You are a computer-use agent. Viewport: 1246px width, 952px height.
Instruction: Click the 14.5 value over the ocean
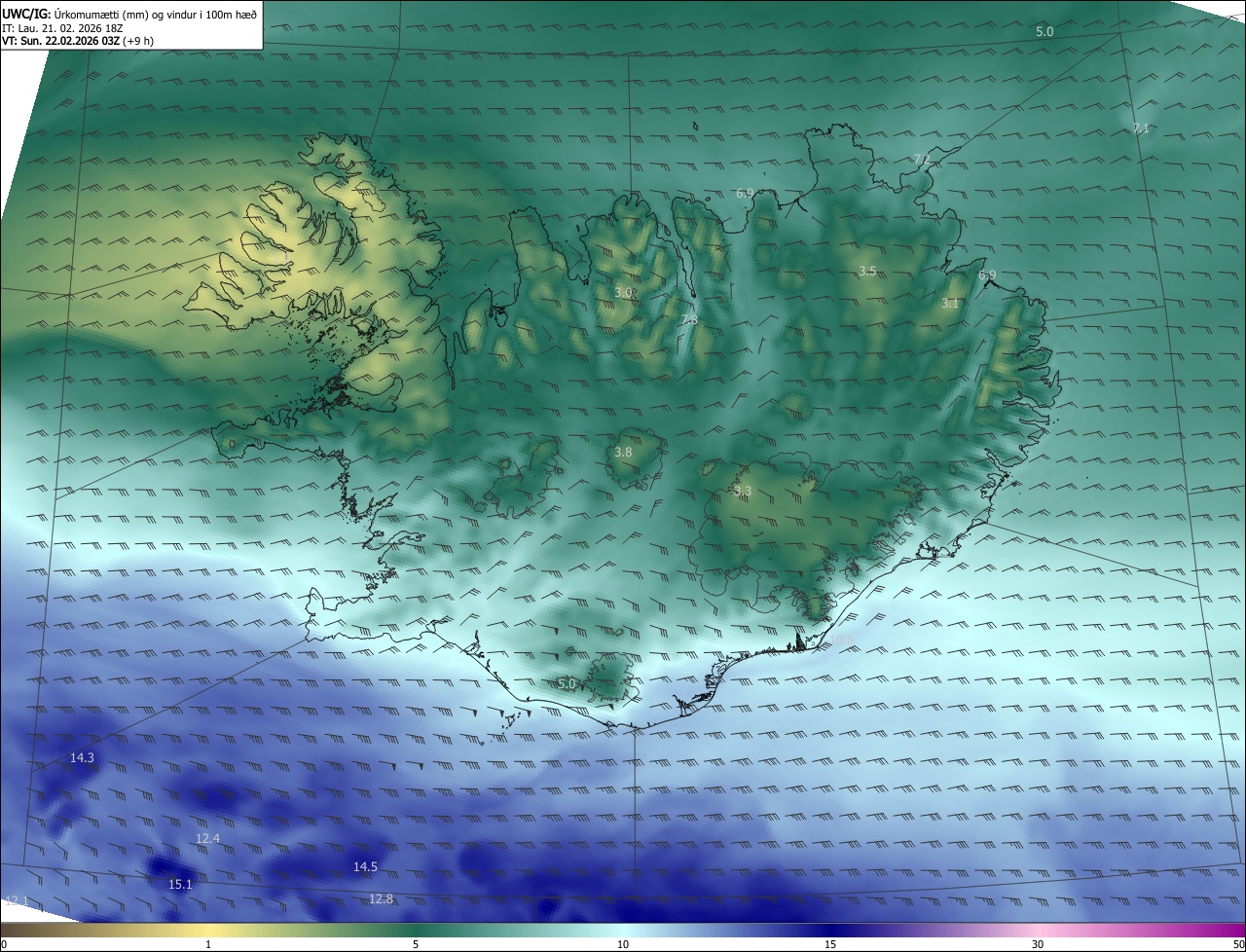365,866
